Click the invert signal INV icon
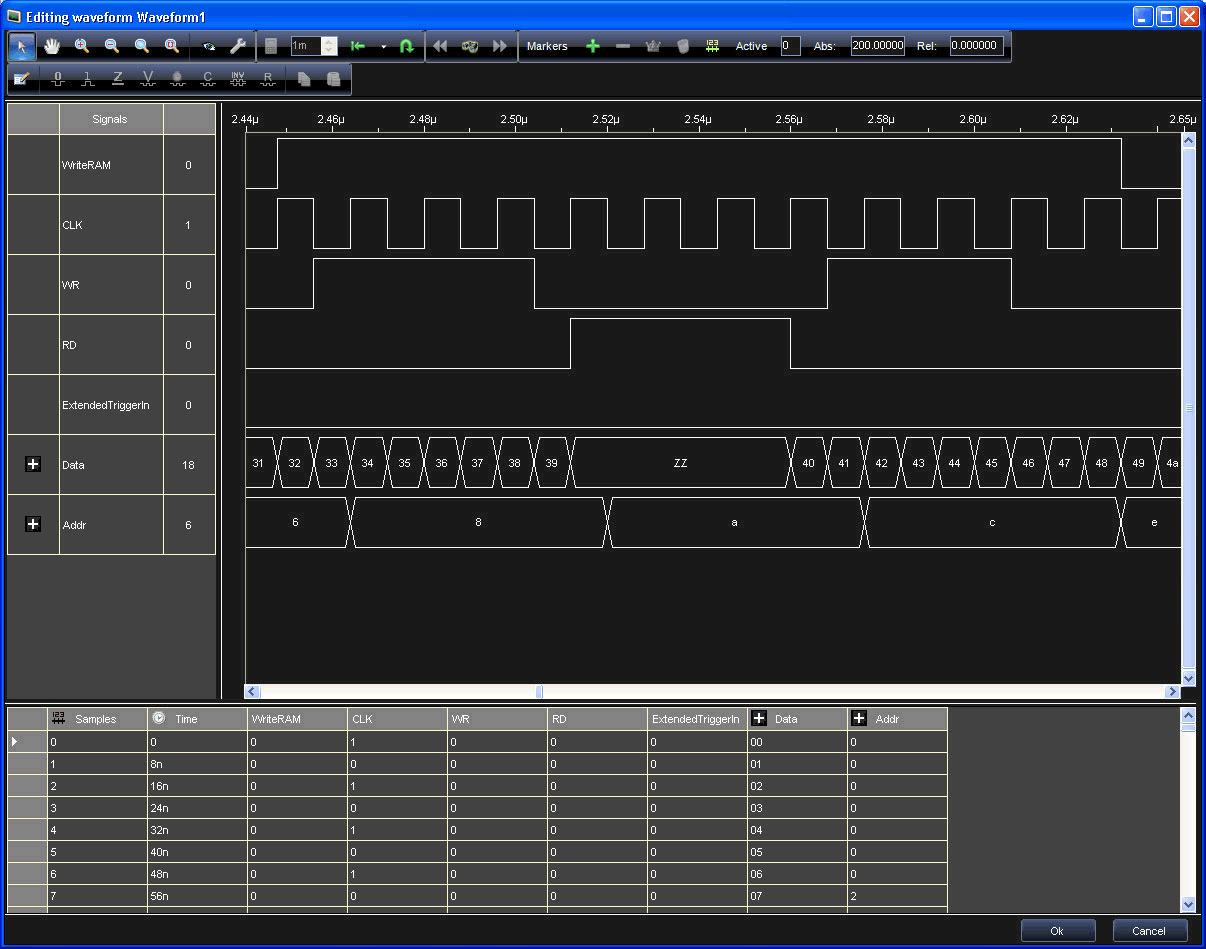The height and width of the screenshot is (949, 1206). (x=238, y=78)
